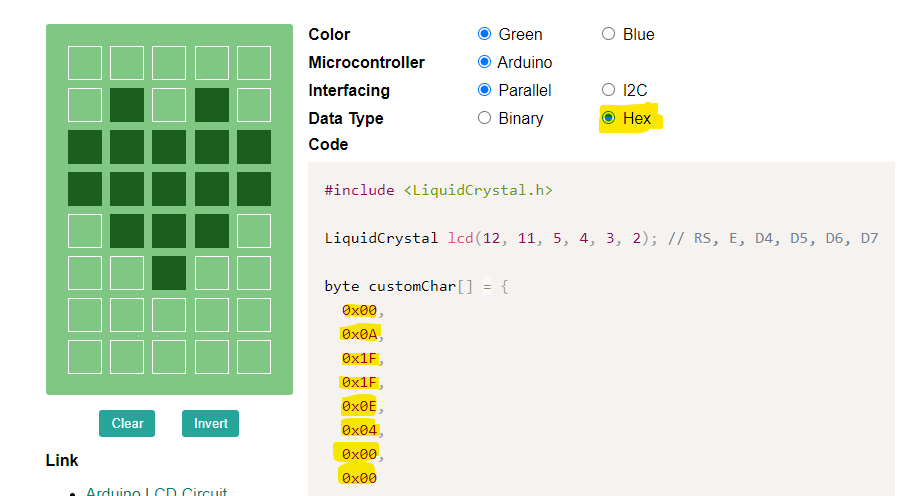Toggle the bottom-right pixel of the grid
911x496 pixels.
254,357
